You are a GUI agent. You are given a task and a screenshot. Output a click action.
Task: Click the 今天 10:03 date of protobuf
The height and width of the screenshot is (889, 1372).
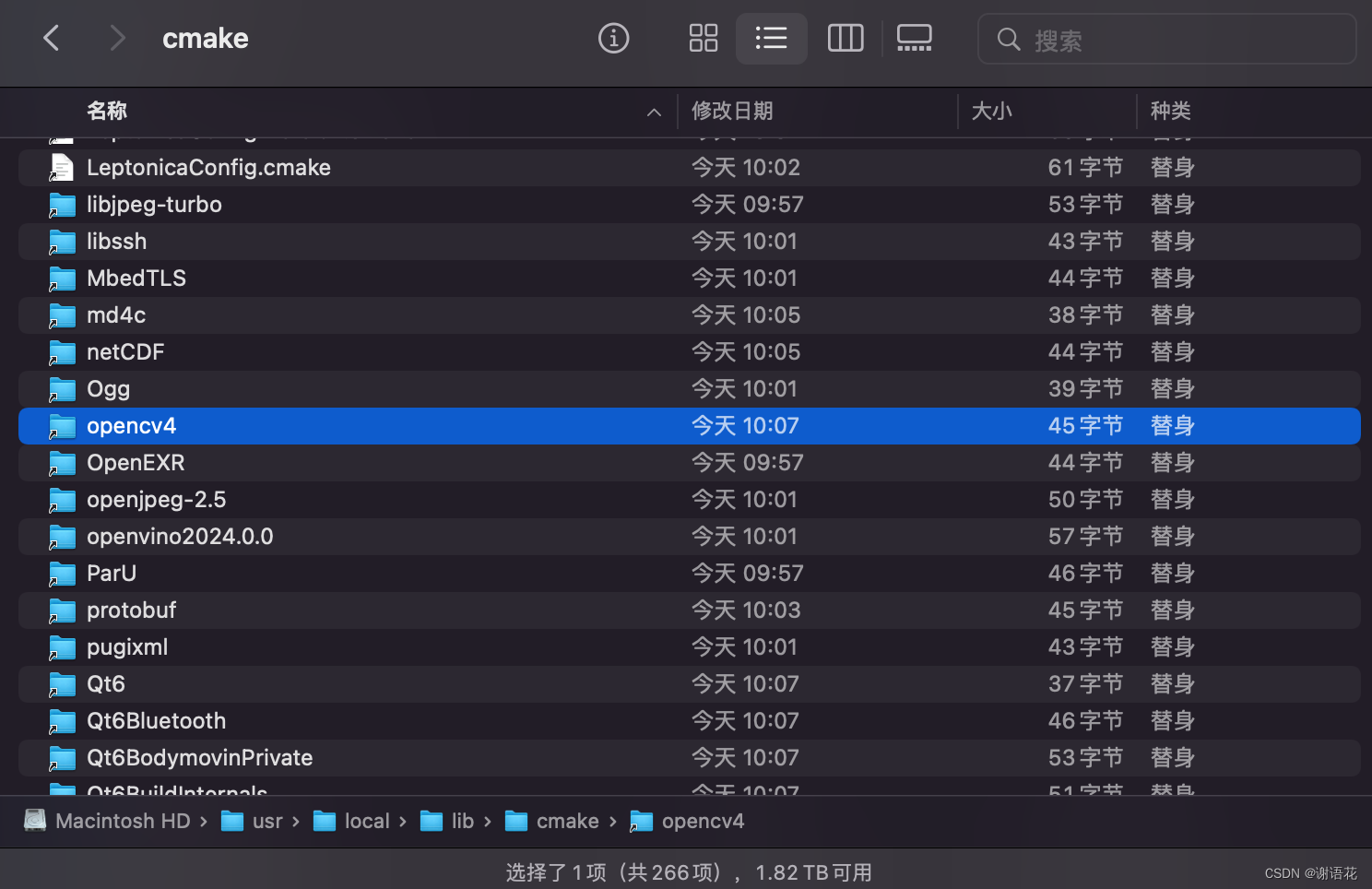[746, 610]
